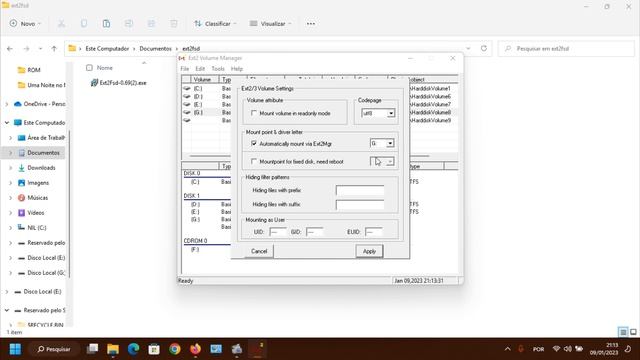This screenshot has width=640, height=360.
Task: Open the Visualizar view dropdown
Action: [271, 24]
